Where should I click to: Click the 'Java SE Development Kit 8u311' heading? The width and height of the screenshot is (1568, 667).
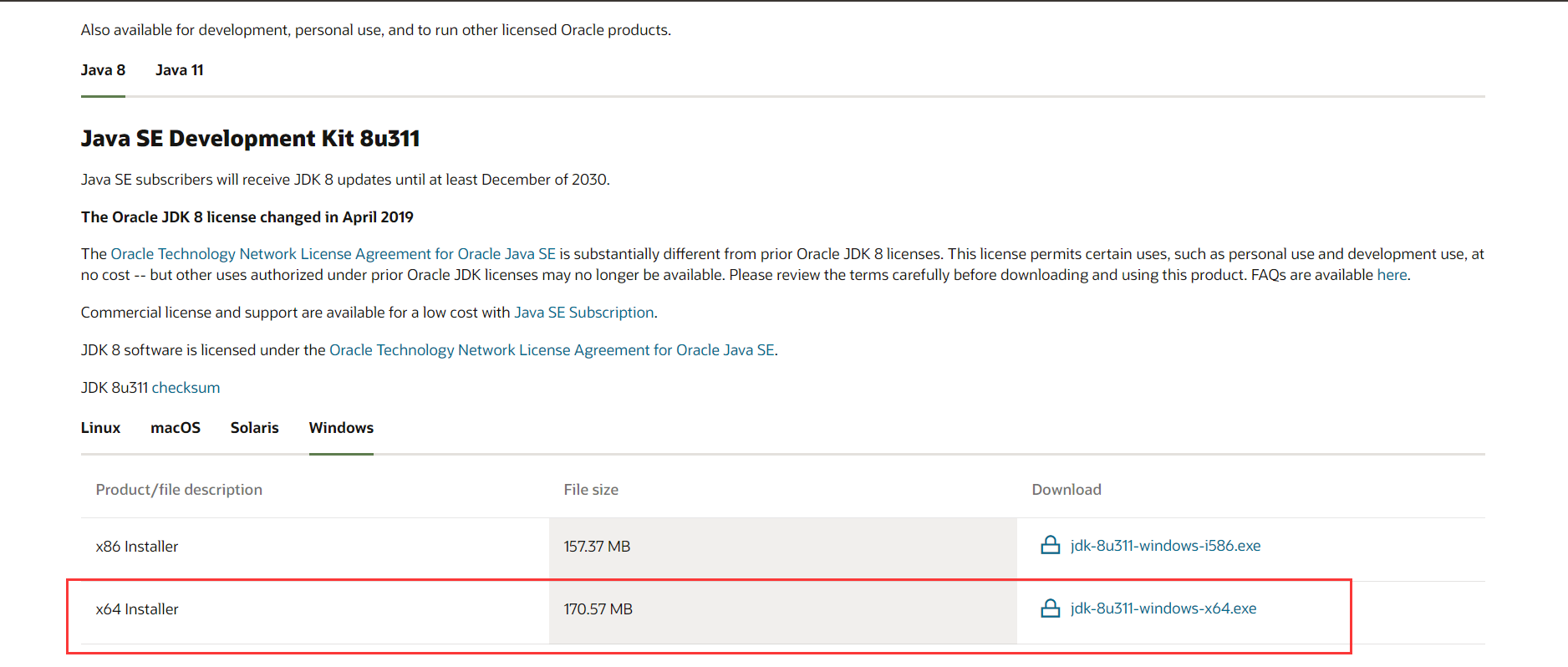pyautogui.click(x=250, y=139)
